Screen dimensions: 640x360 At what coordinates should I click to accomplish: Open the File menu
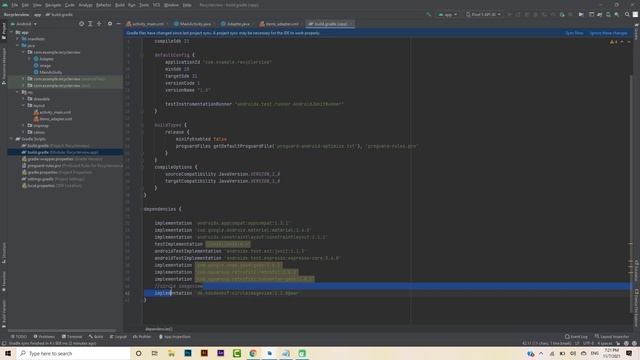15,5
